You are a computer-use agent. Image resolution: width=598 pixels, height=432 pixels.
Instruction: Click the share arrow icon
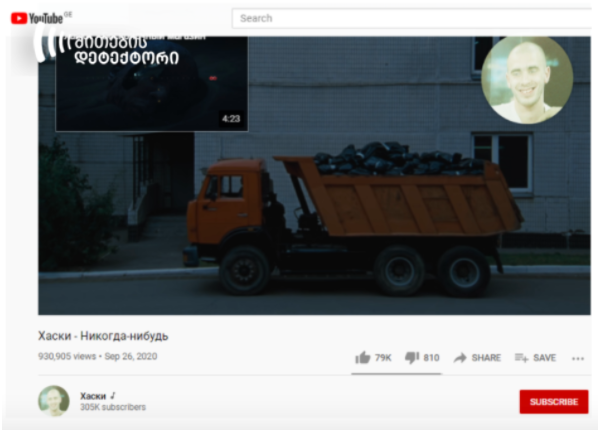point(460,358)
